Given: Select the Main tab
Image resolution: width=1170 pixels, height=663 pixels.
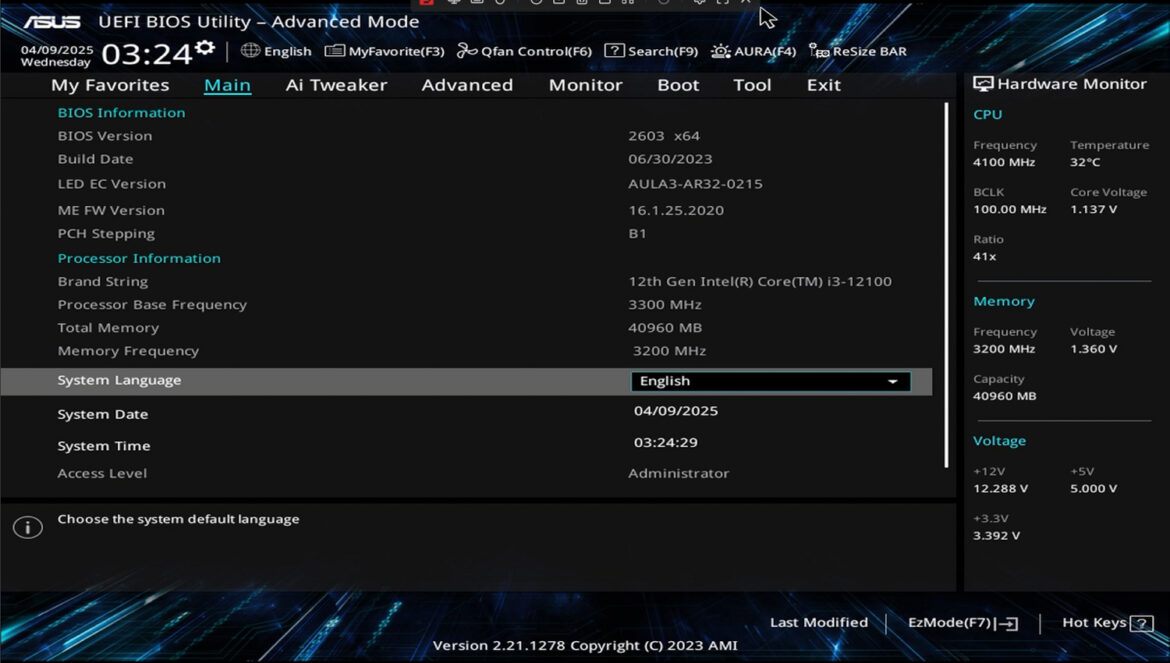Looking at the screenshot, I should point(228,85).
